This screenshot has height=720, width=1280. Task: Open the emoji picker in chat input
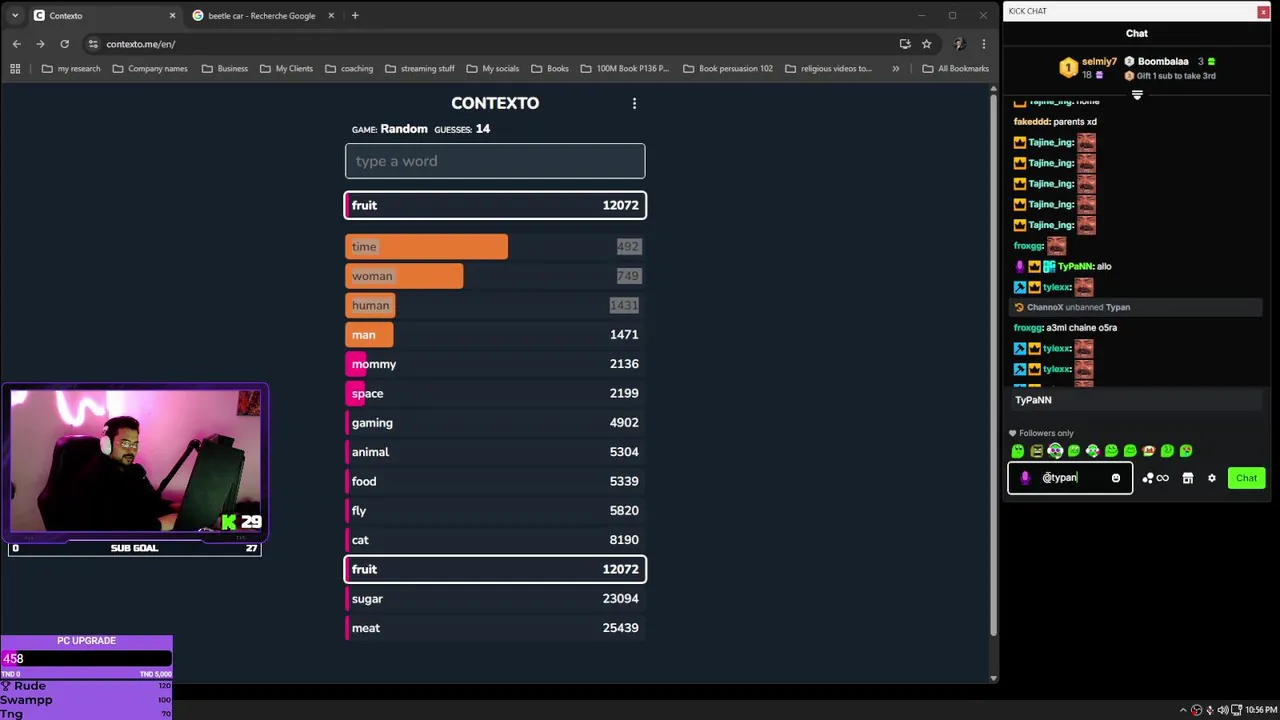[x=1116, y=478]
